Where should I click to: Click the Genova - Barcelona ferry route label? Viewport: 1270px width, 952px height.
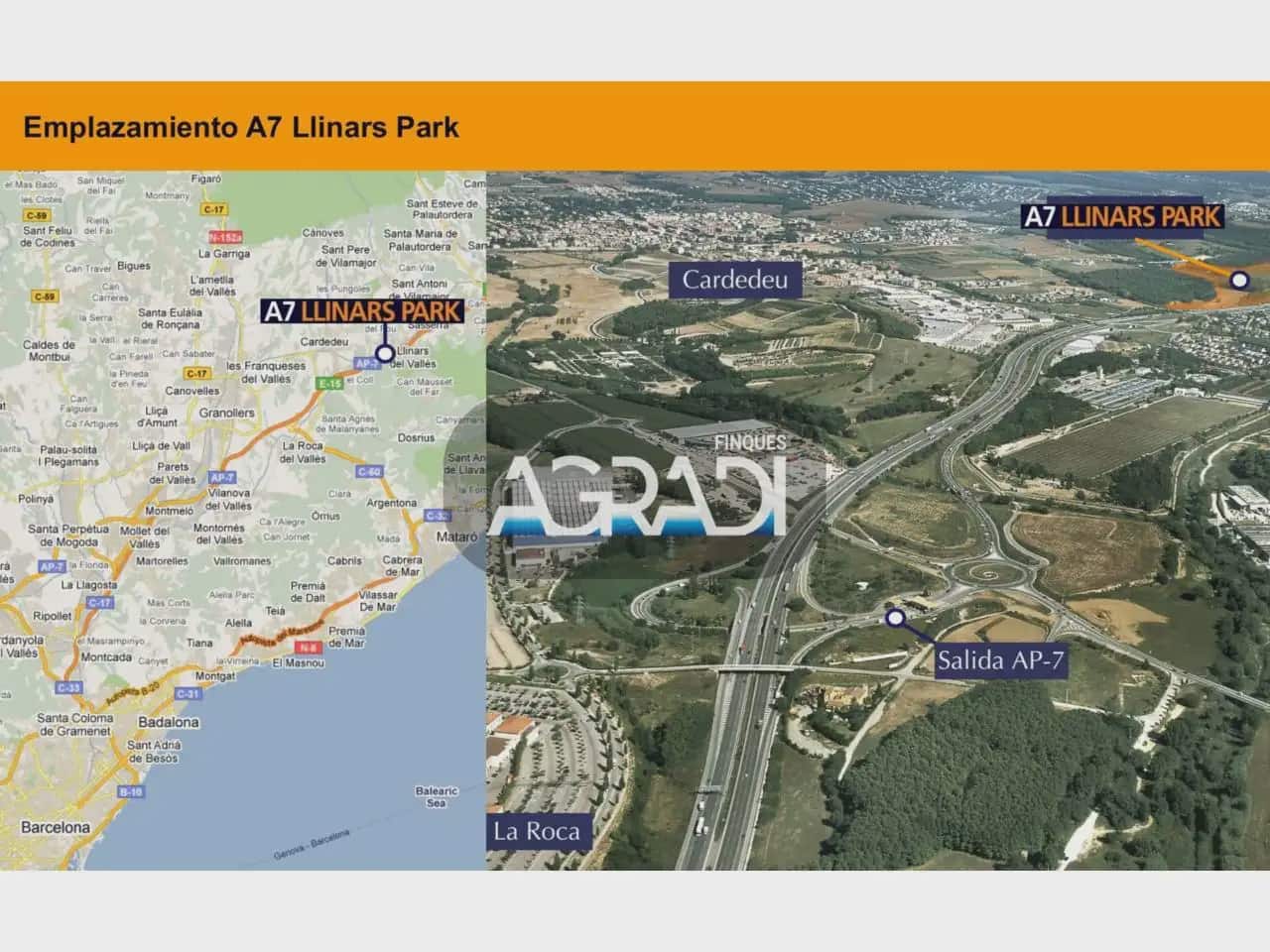(x=311, y=846)
